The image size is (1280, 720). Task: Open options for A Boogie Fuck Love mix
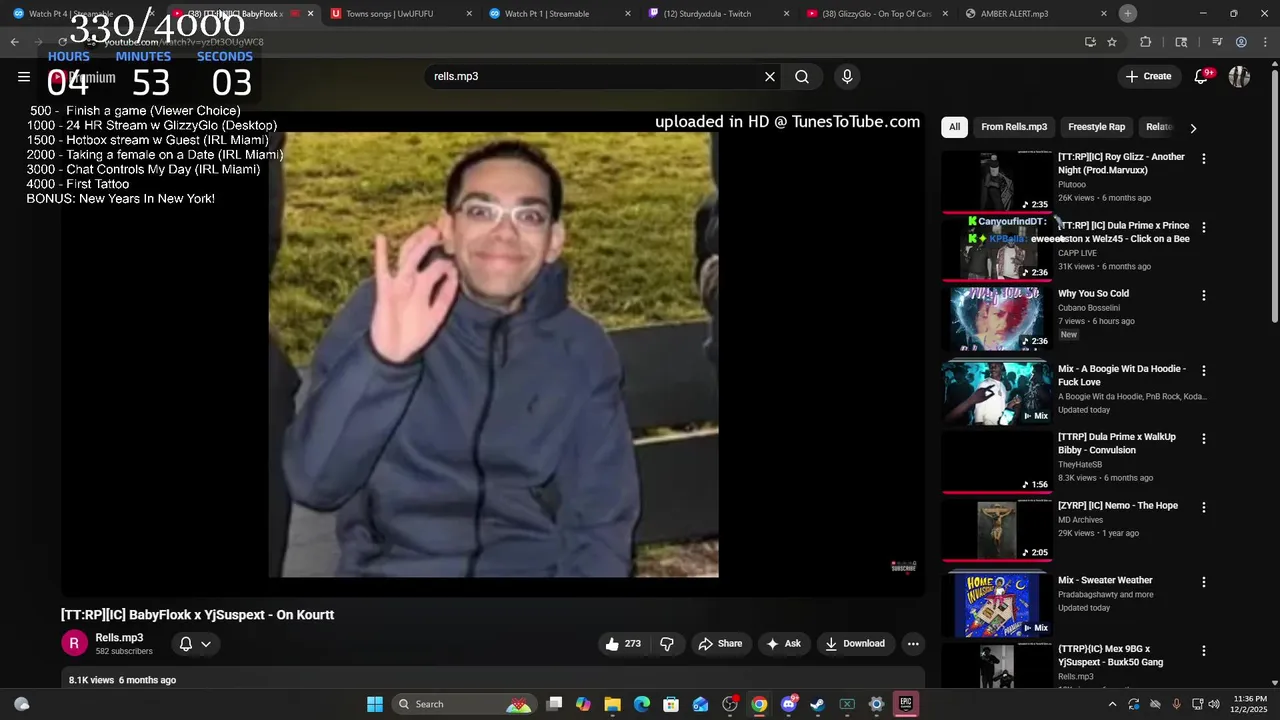1204,371
